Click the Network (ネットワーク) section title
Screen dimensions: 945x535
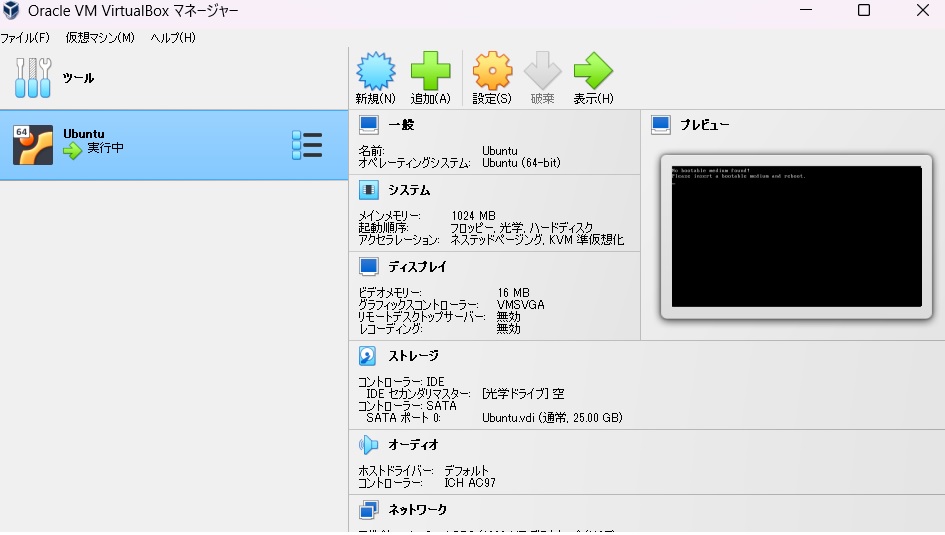coord(418,510)
